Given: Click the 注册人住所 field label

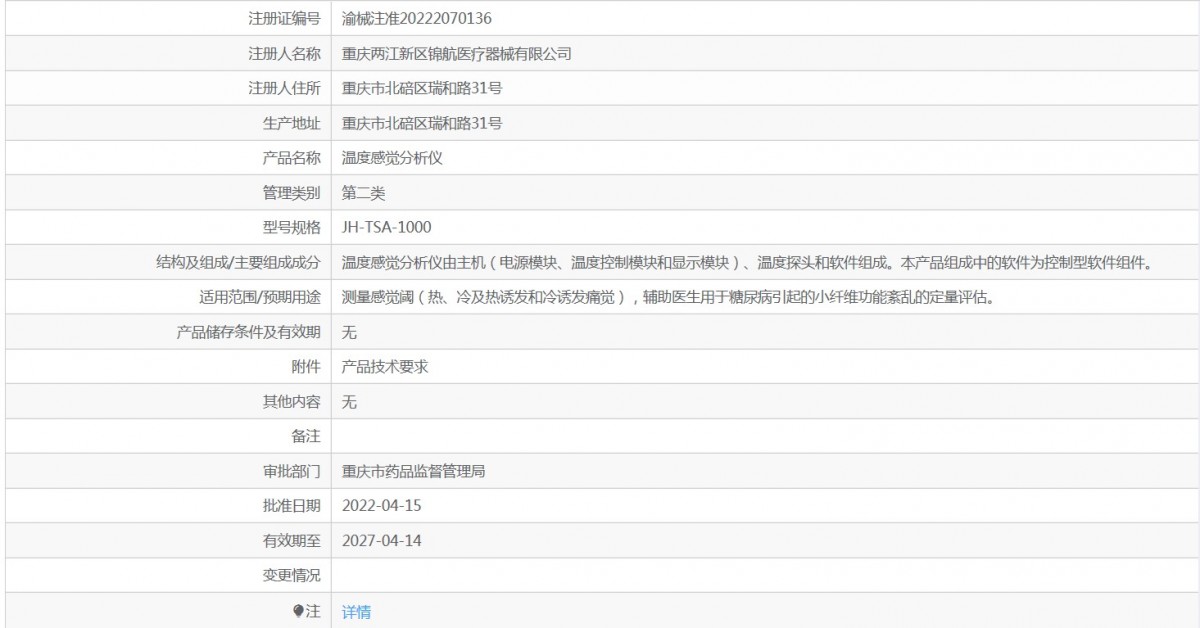Looking at the screenshot, I should click(x=284, y=88).
